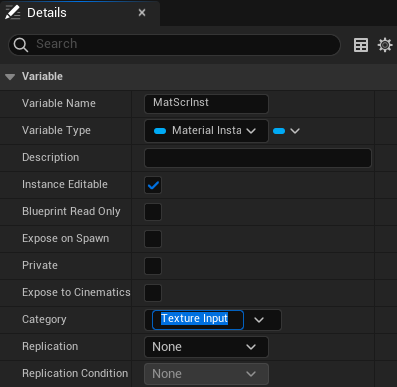397x387 pixels.
Task: Uncheck the Instance Editable checkbox
Action: (x=153, y=185)
